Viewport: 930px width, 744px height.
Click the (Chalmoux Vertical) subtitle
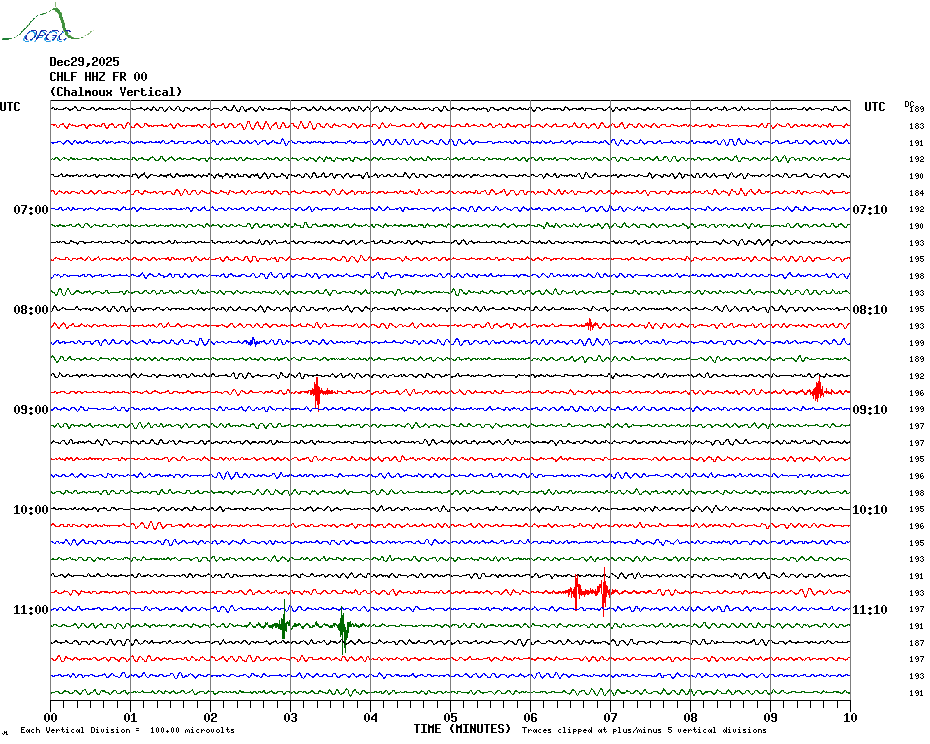click(116, 92)
